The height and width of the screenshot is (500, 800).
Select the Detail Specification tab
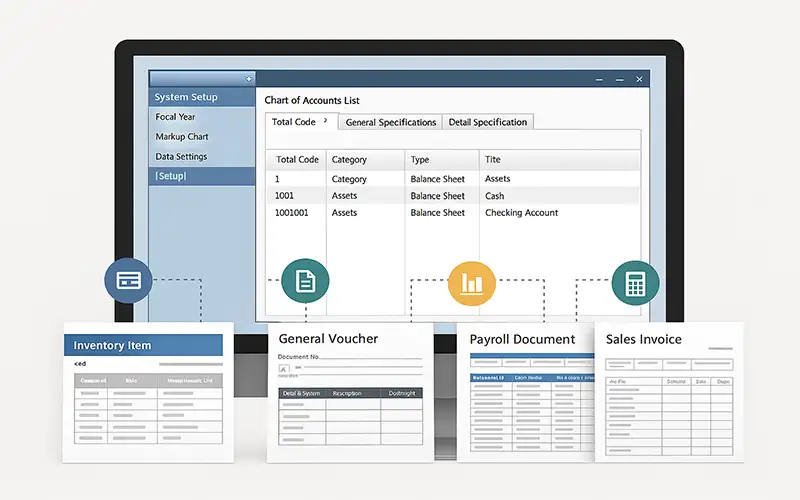point(487,122)
